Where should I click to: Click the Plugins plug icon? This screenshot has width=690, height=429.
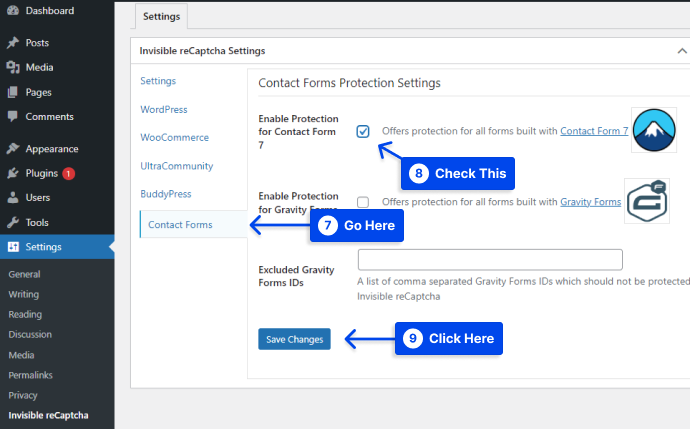tap(13, 173)
